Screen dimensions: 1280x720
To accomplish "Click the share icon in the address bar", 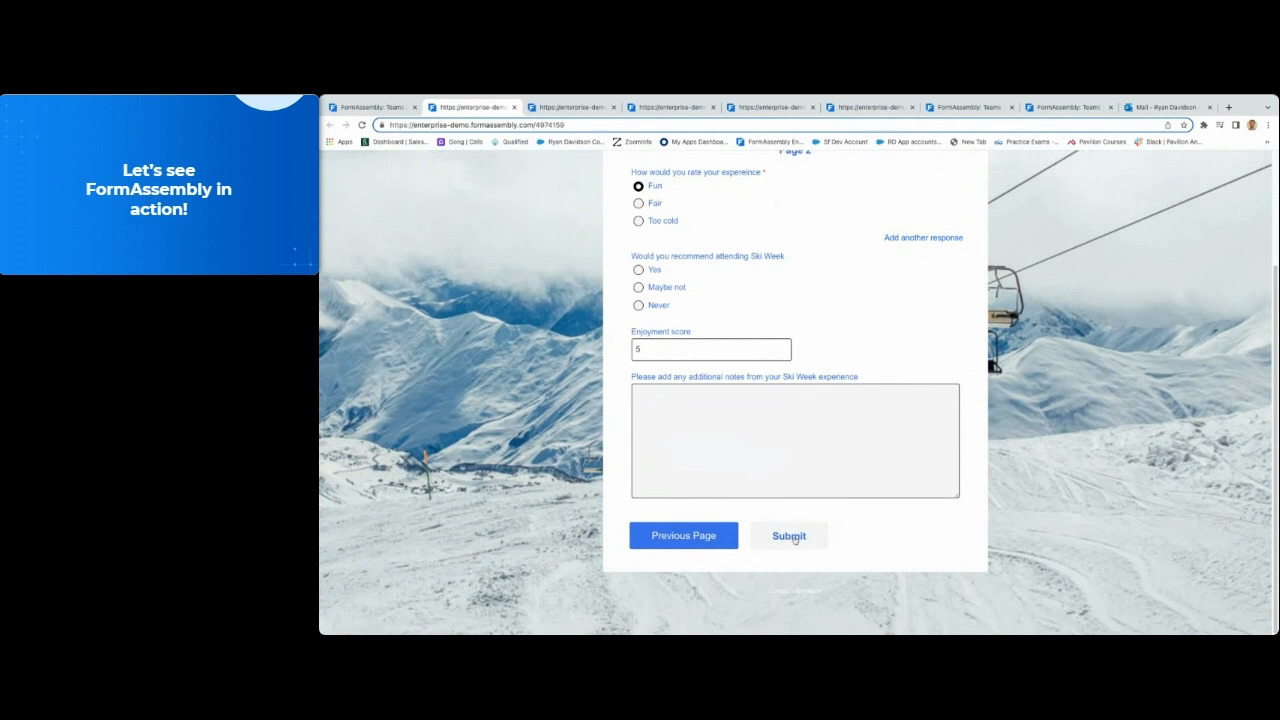I will pyautogui.click(x=1167, y=125).
